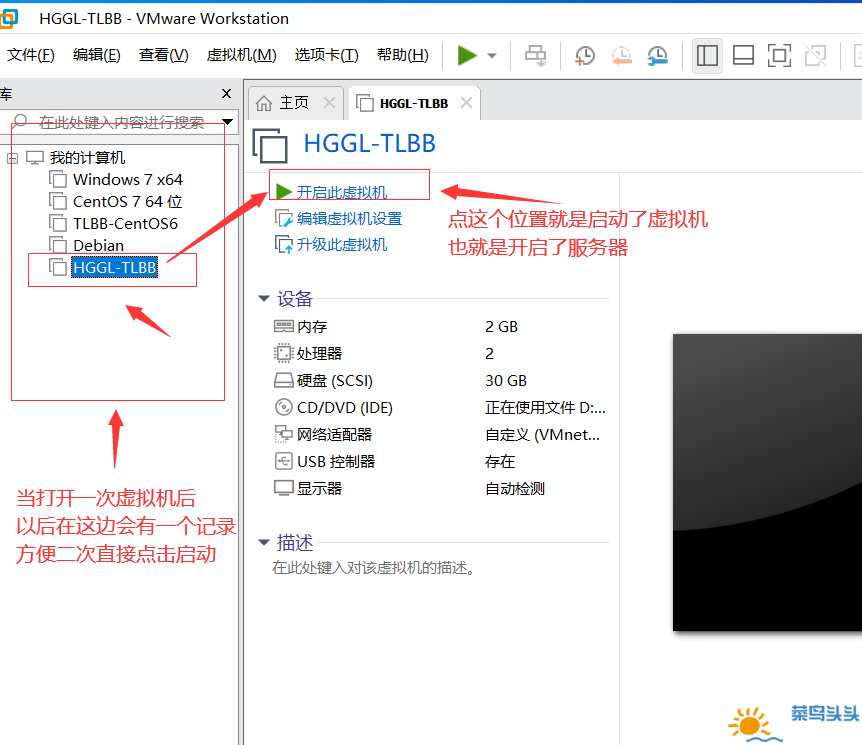Image resolution: width=862 pixels, height=745 pixels.
Task: Switch to the 主页 tab
Action: tap(294, 103)
